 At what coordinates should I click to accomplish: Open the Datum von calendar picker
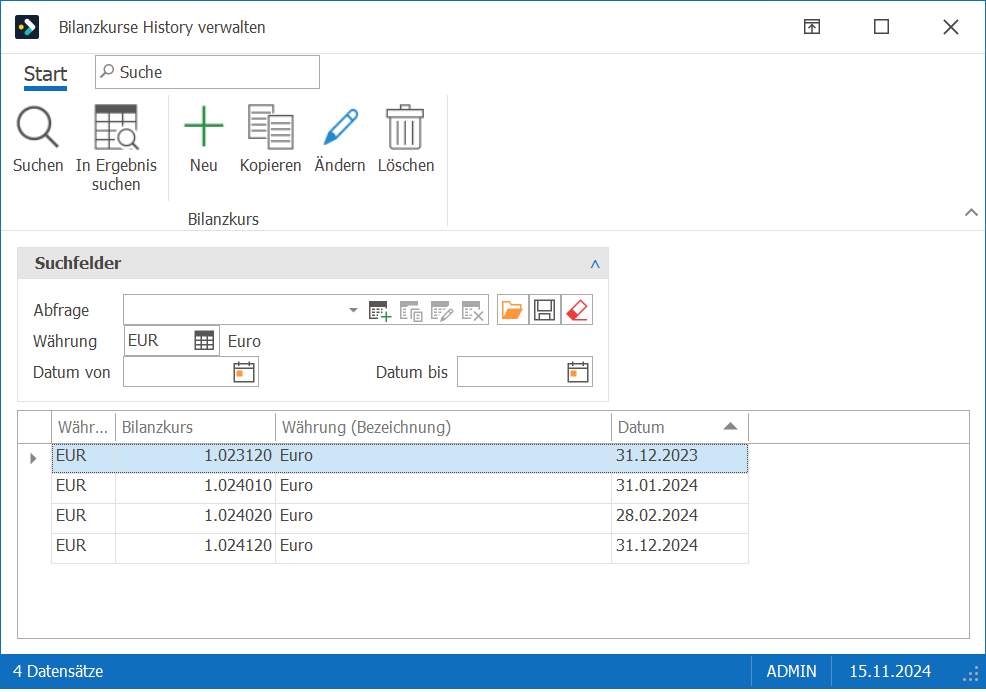coord(244,372)
